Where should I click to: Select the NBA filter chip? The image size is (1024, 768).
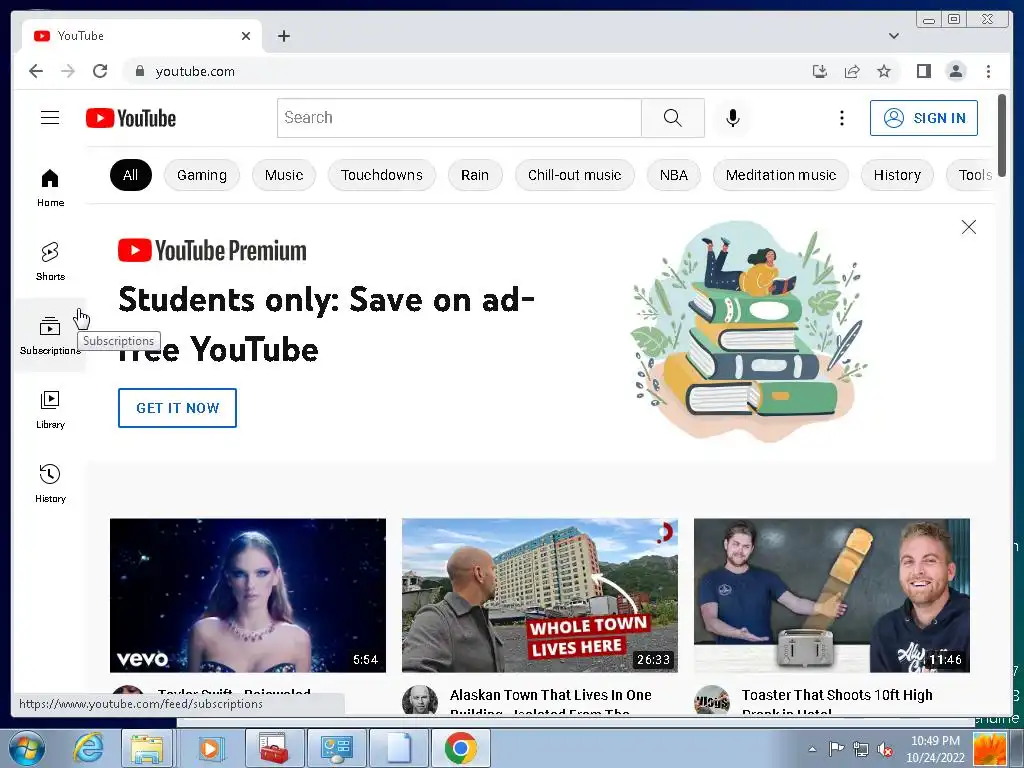coord(673,175)
